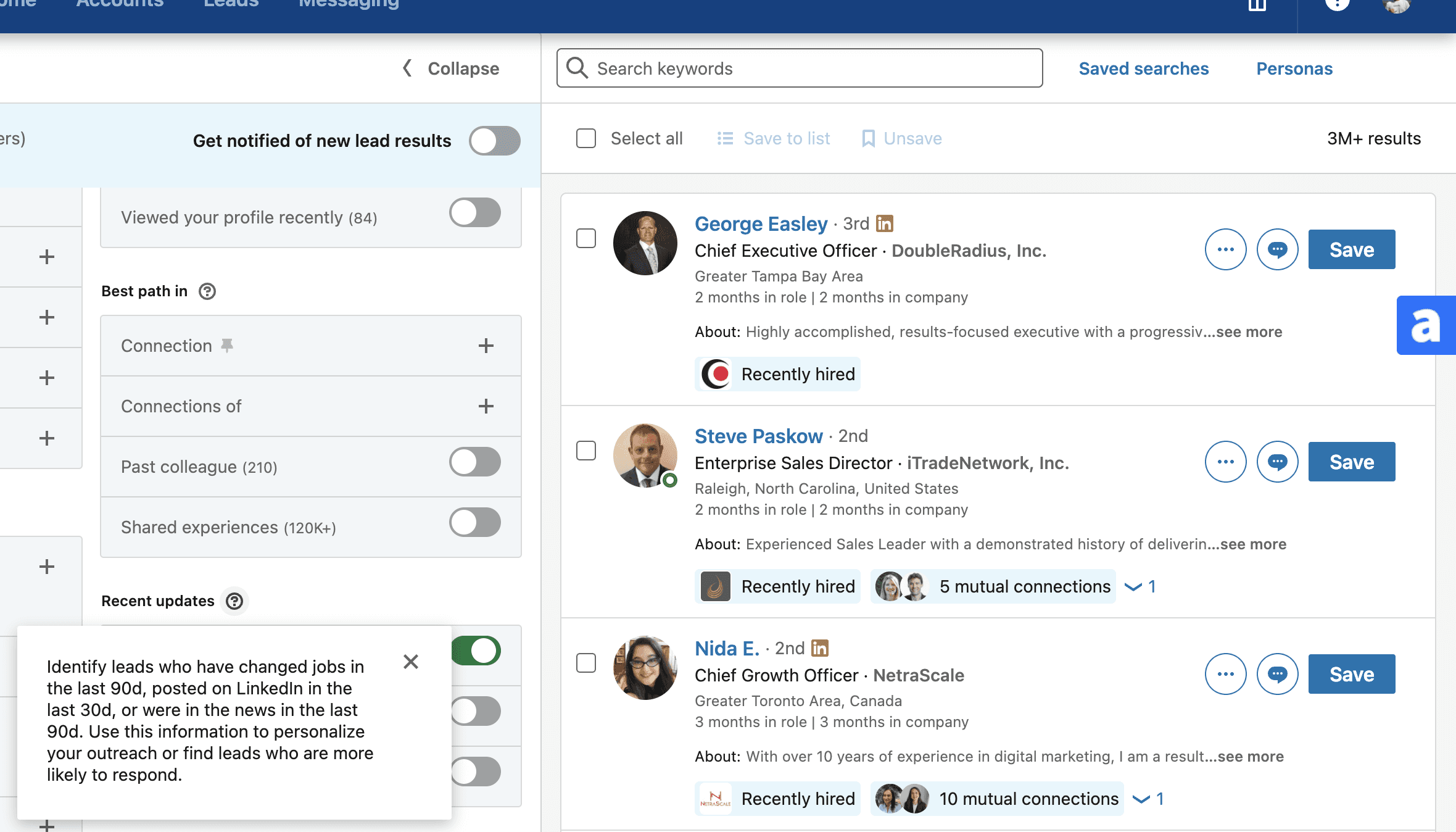The image size is (1456, 832).
Task: Open Saved searches
Action: (1144, 69)
